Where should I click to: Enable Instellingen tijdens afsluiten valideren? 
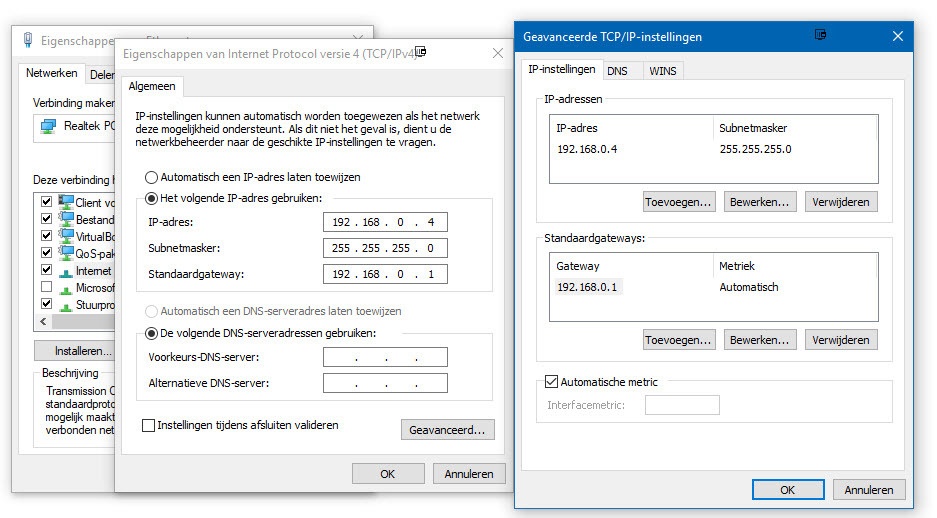148,425
